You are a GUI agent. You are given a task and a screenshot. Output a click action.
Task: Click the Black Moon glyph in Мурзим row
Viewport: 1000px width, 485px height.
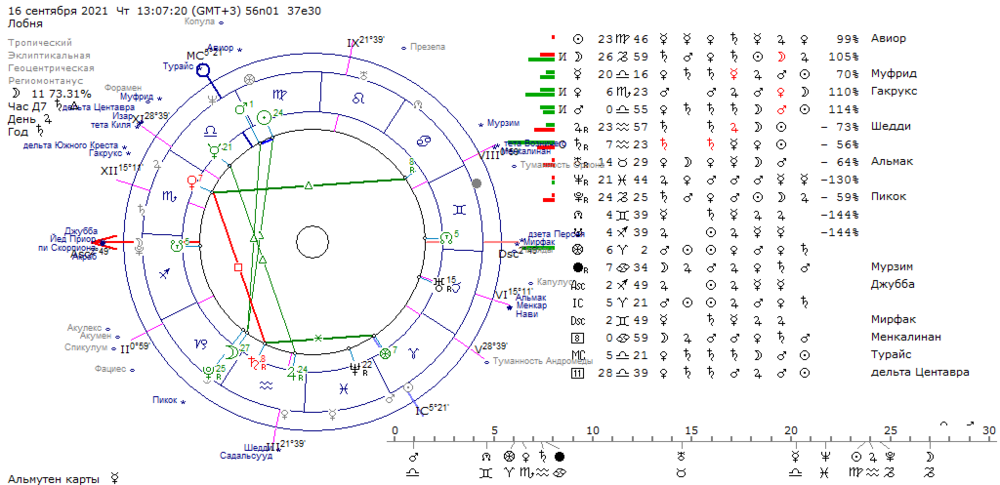point(579,267)
